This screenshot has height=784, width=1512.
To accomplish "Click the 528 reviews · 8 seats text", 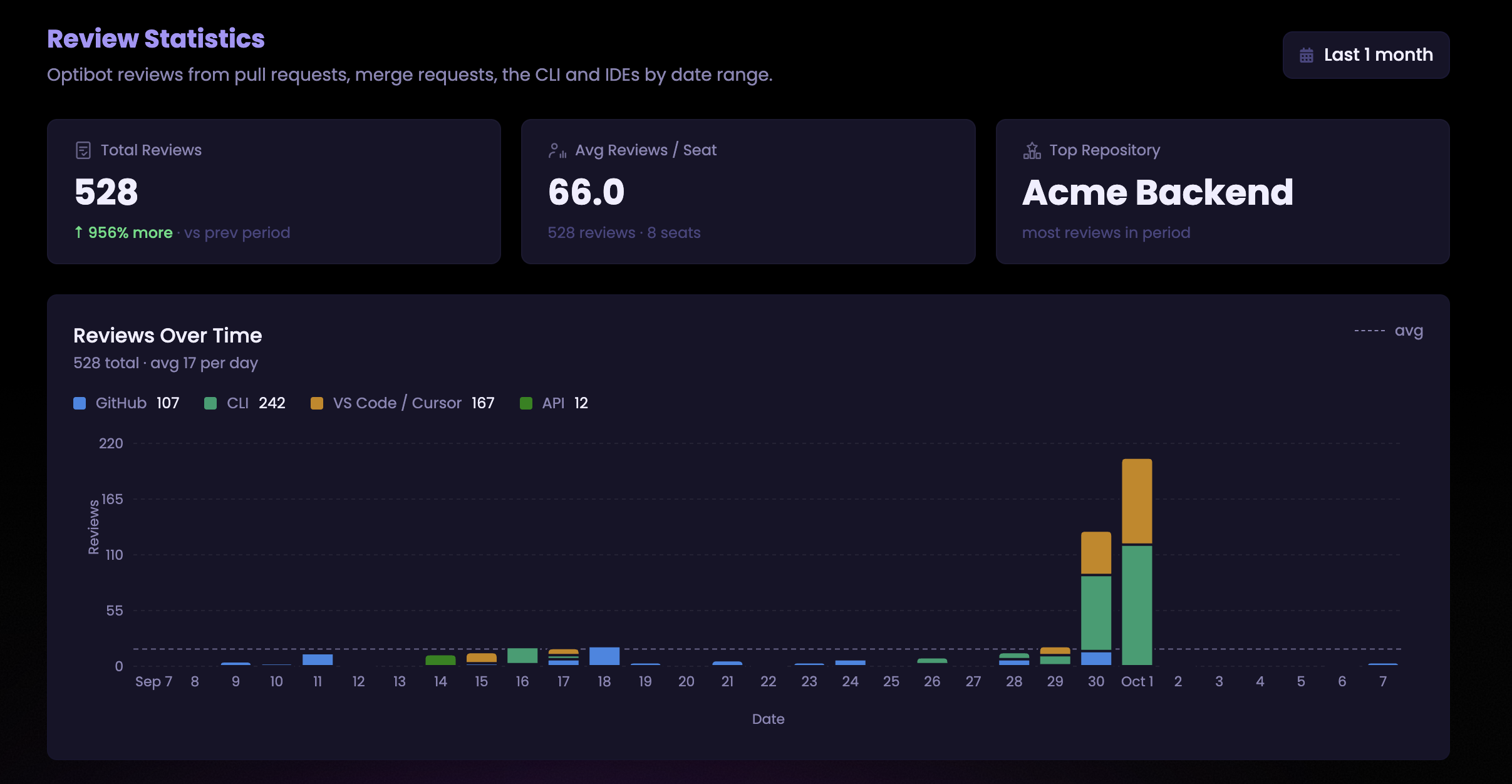I will 624,233.
